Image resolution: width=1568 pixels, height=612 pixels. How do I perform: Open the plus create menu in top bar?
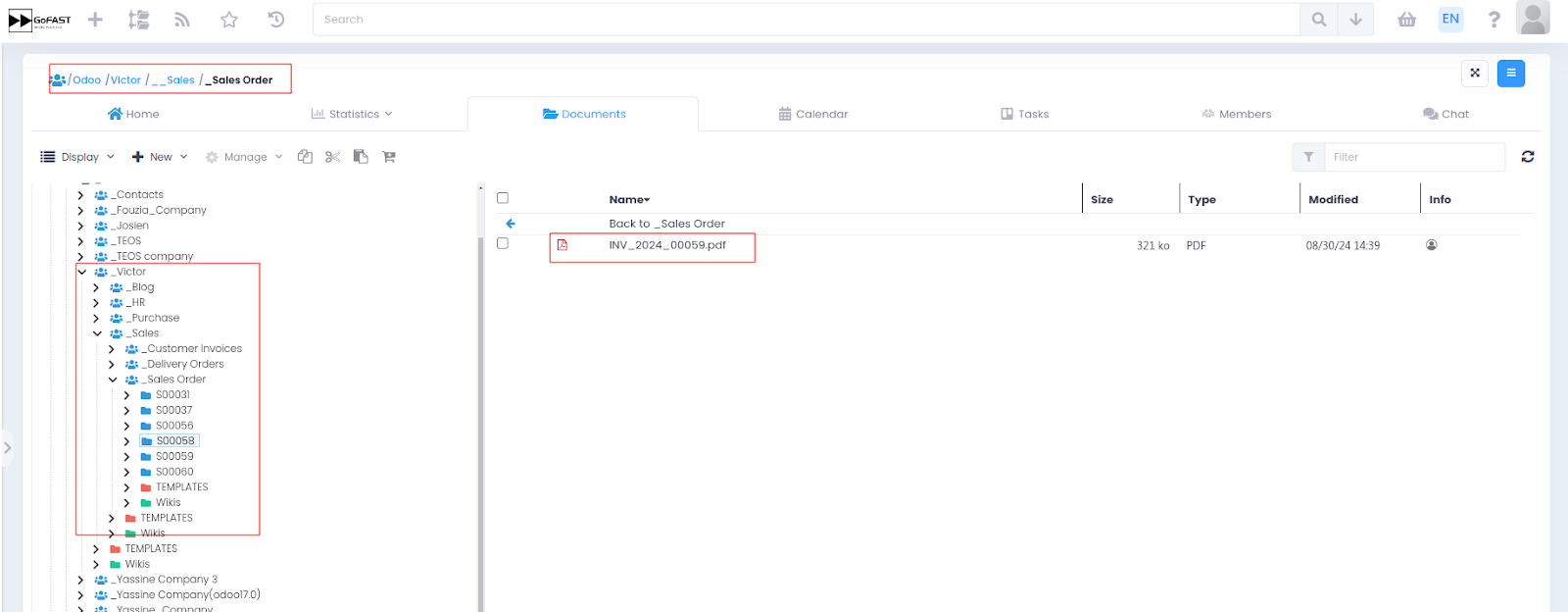pos(95,19)
